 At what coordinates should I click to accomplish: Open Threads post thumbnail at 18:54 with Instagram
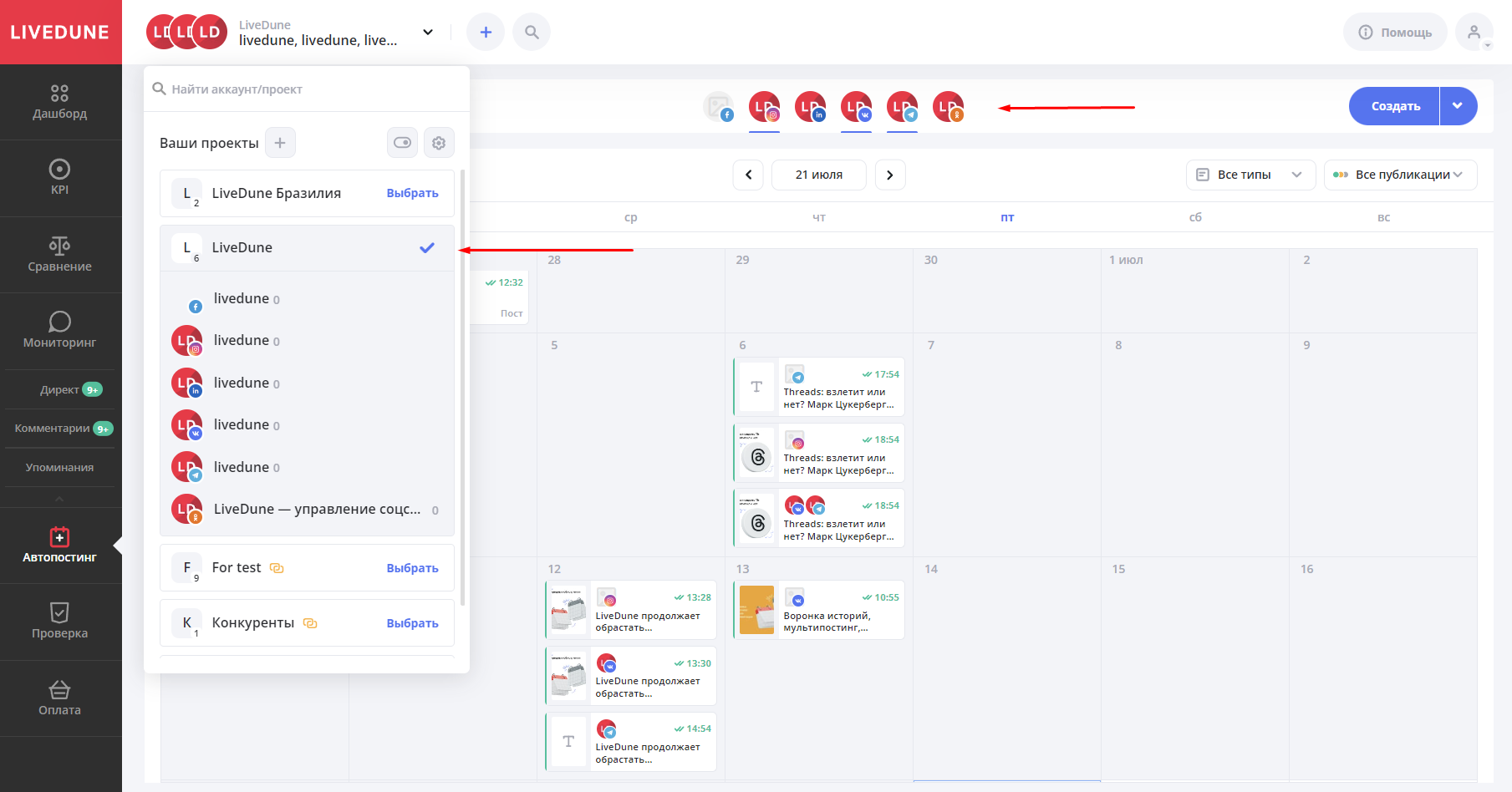[757, 453]
